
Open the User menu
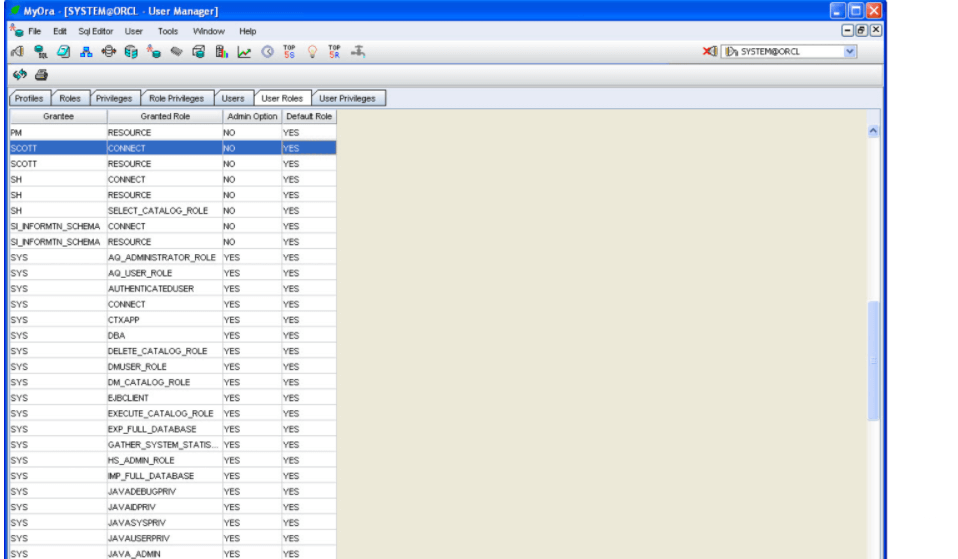[x=134, y=31]
